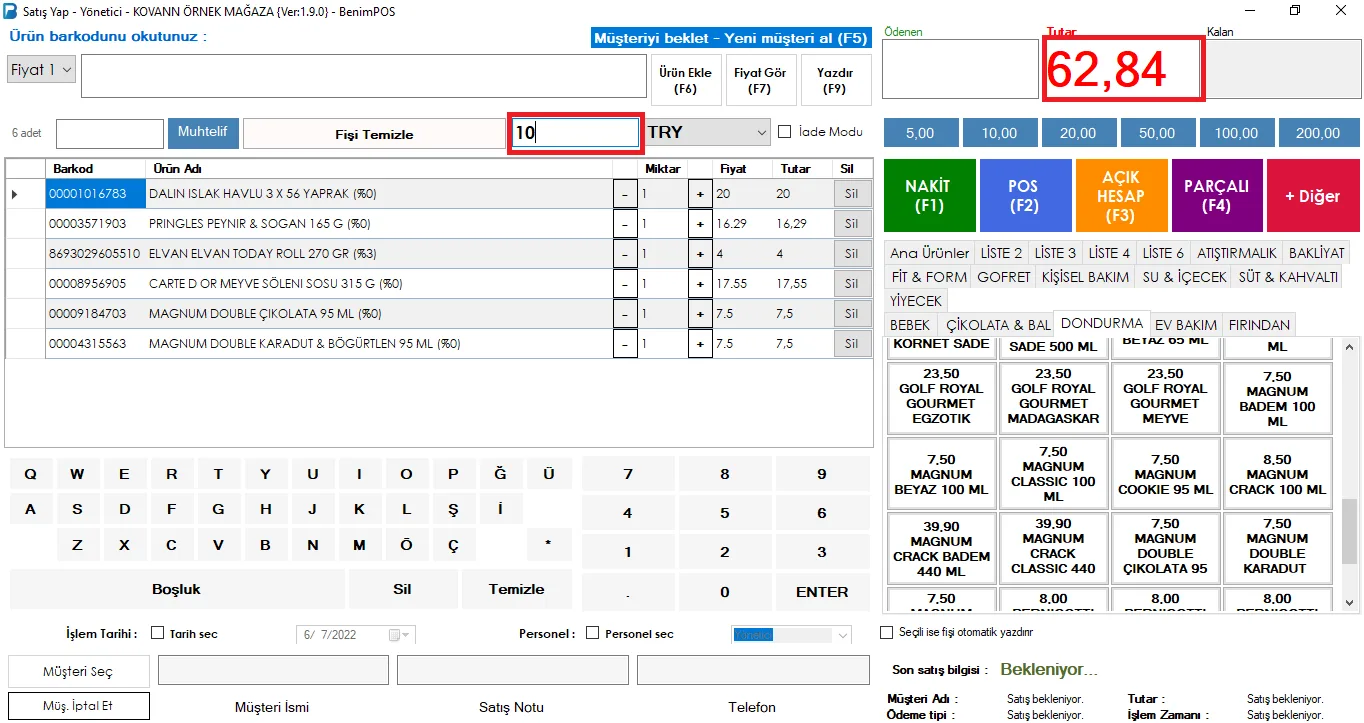Click the on-screen Boşluk key
Image resolution: width=1364 pixels, height=723 pixels.
pyautogui.click(x=177, y=589)
